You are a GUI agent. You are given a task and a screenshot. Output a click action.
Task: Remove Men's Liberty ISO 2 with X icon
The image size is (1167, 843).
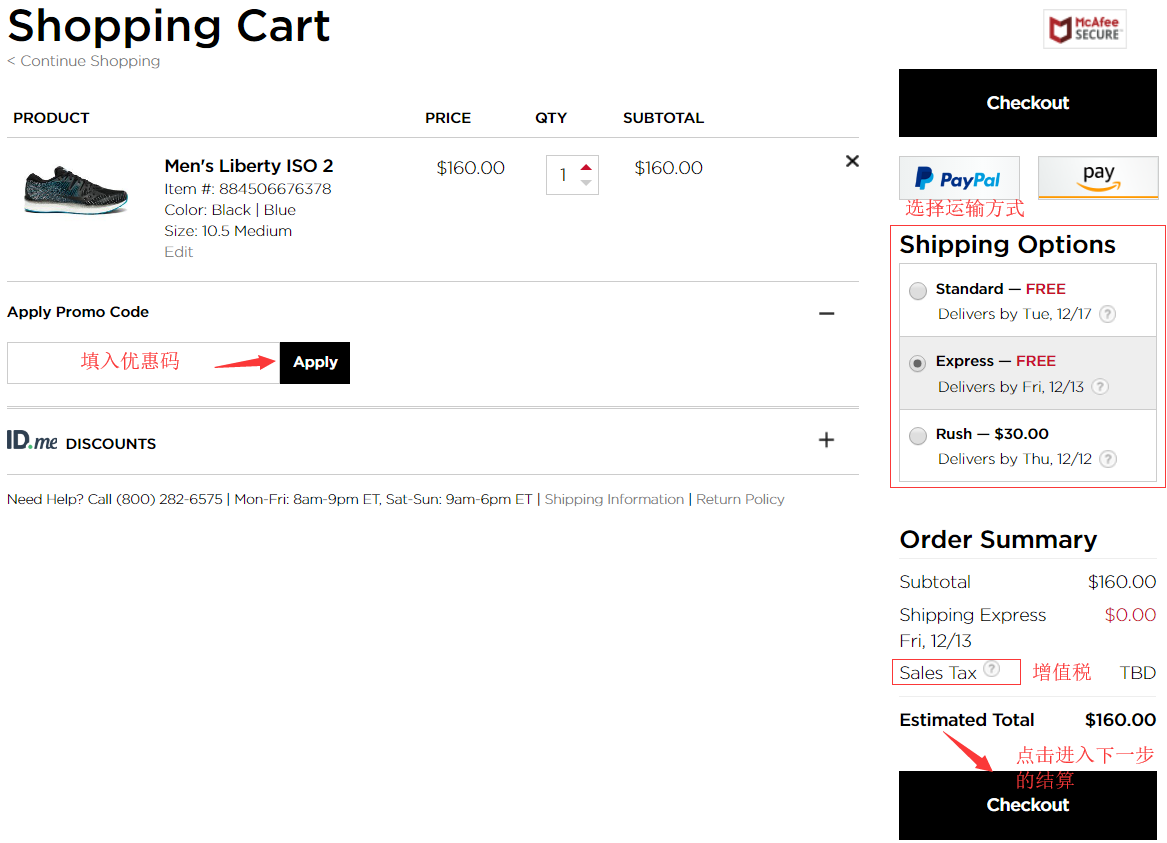852,161
